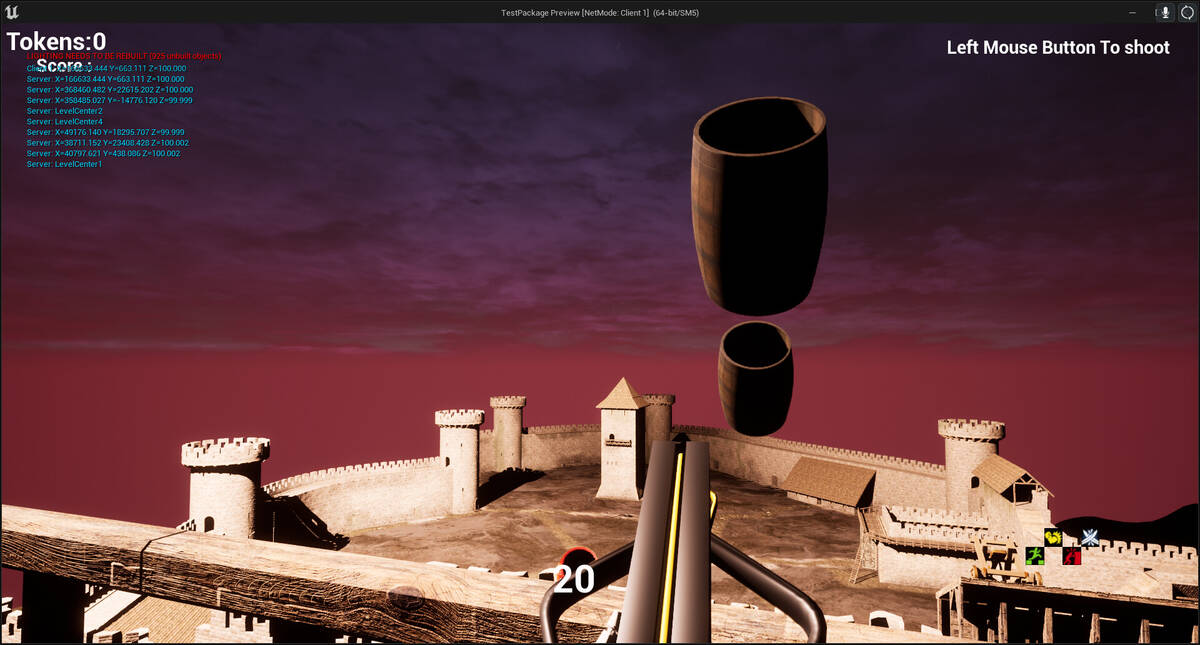Click the red lighting needs rebuilt warning
The height and width of the screenshot is (645, 1200).
[124, 56]
